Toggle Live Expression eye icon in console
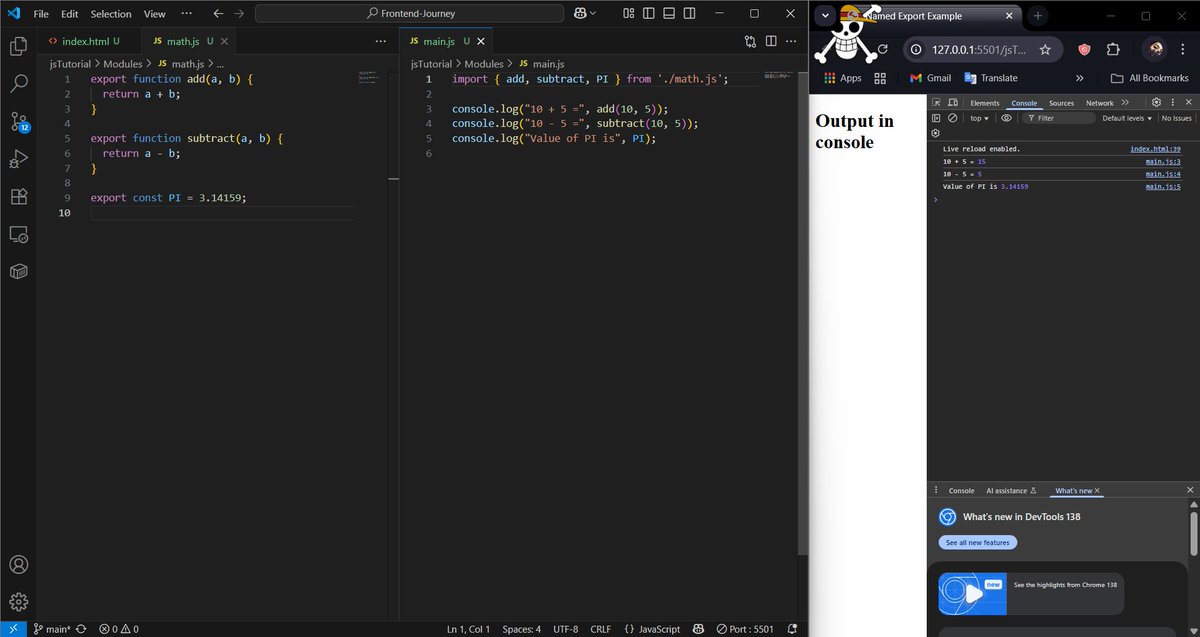Viewport: 1200px width, 637px height. coord(1006,118)
